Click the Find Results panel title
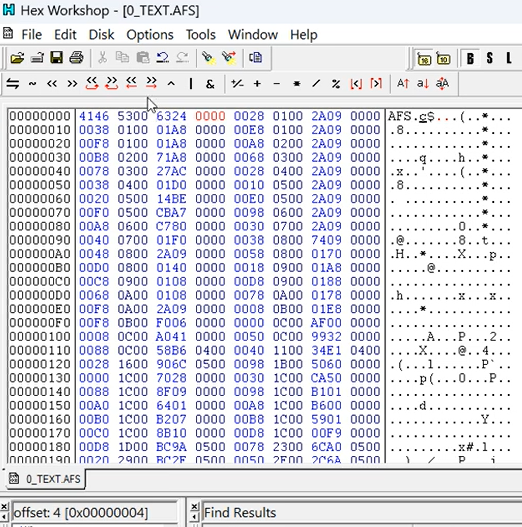This screenshot has width=522, height=527. point(240,513)
